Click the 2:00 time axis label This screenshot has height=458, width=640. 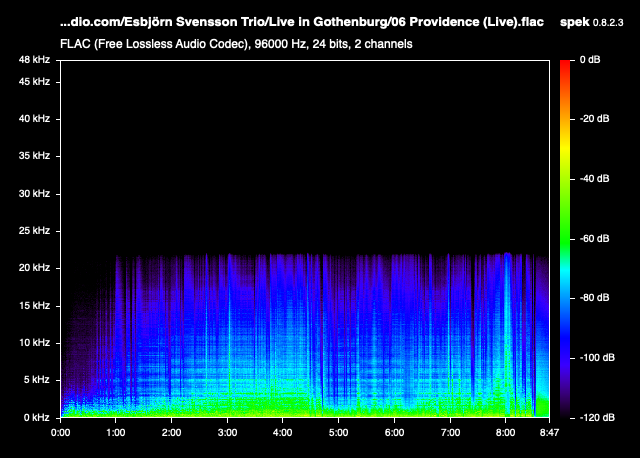click(171, 433)
